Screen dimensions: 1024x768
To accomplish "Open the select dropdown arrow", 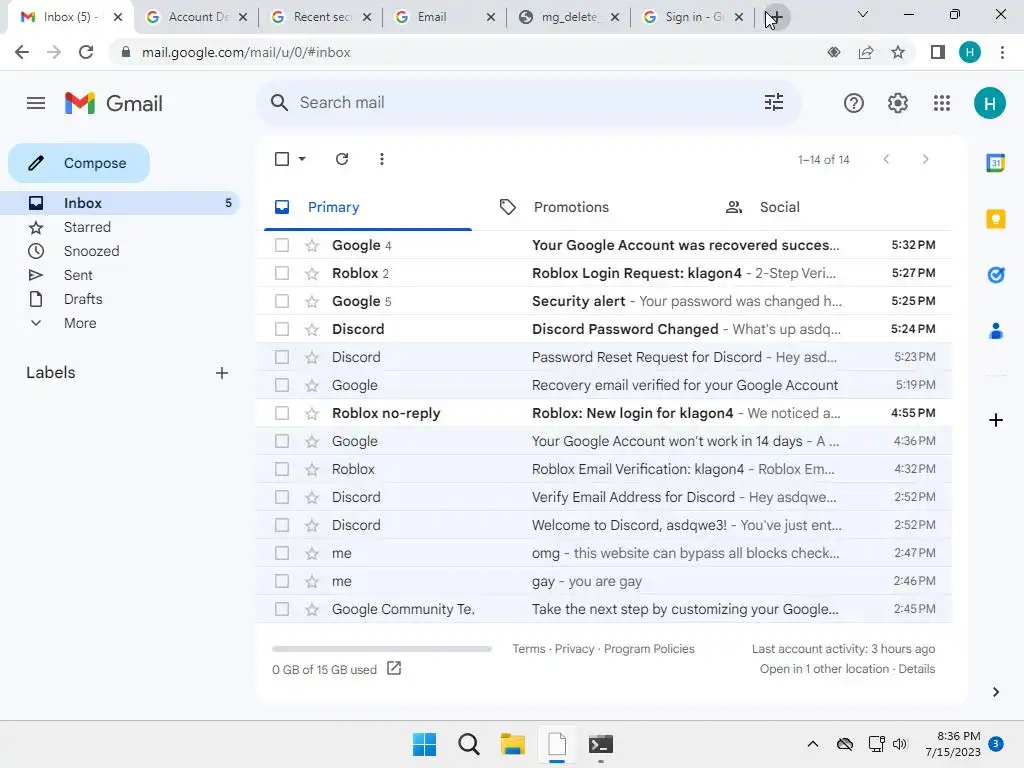I will coord(302,159).
